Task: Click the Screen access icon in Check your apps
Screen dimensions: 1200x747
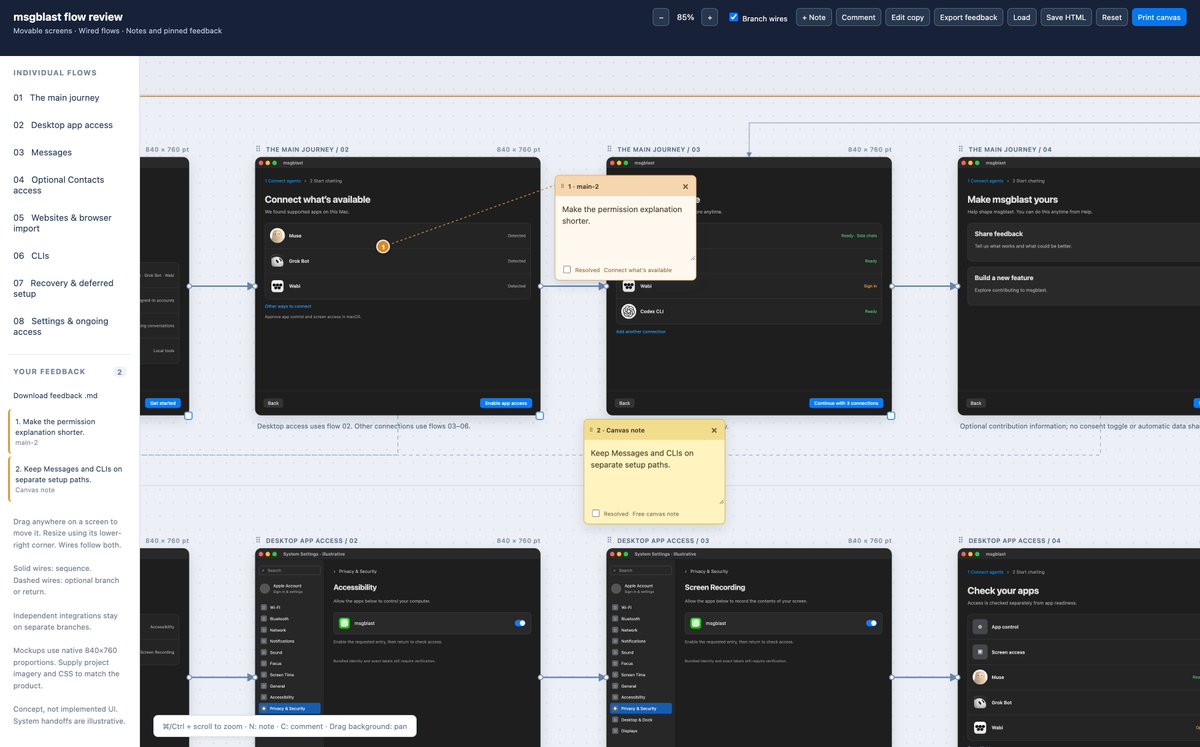Action: [x=980, y=652]
